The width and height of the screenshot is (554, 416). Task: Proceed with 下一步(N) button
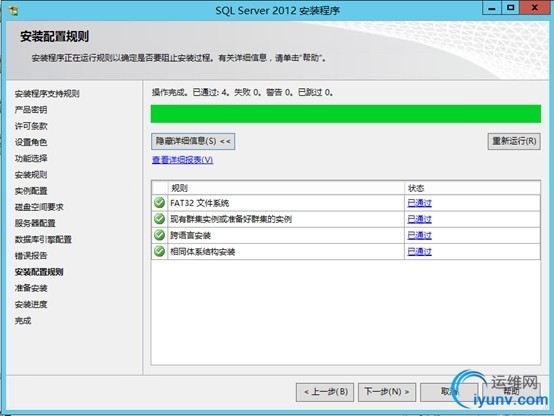tap(387, 392)
